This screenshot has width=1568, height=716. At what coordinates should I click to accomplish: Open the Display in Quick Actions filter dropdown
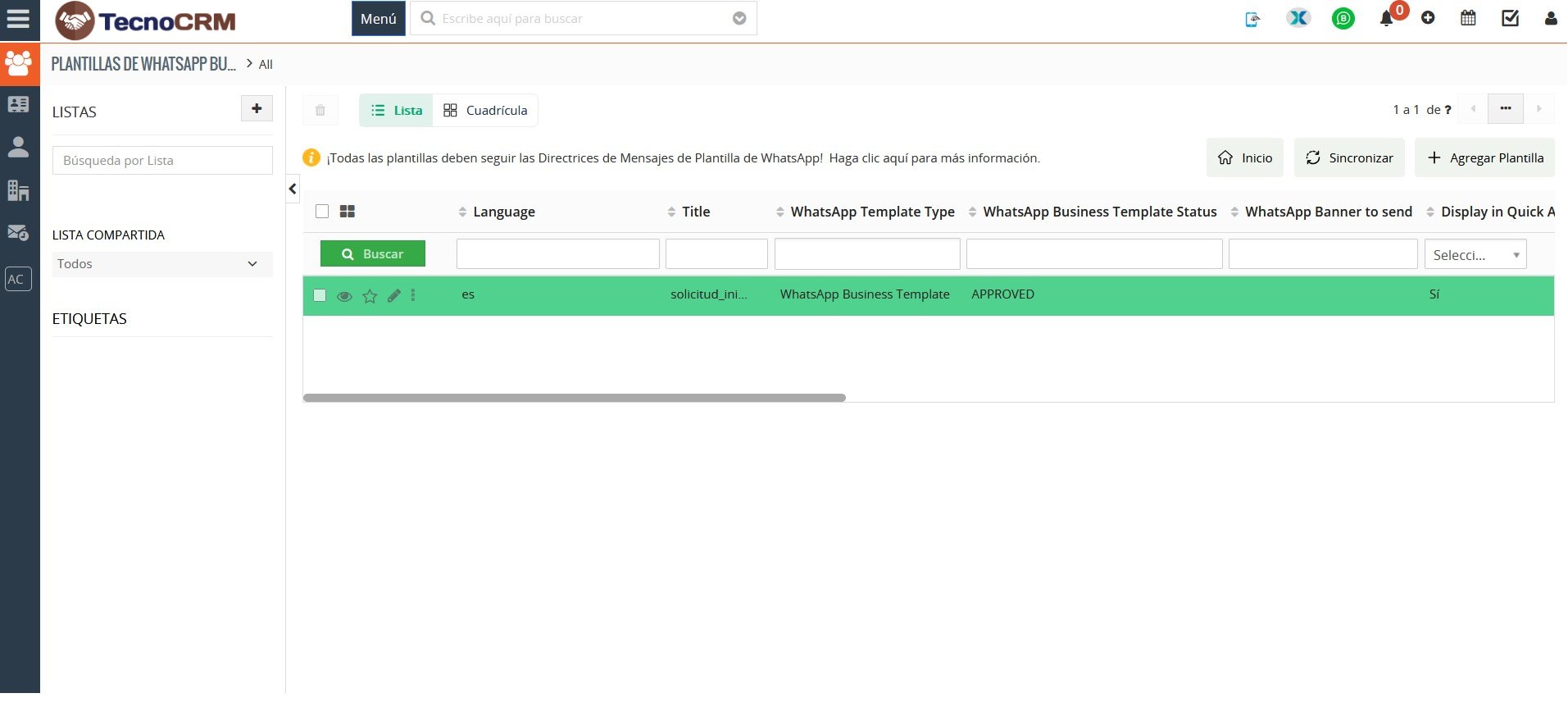pos(1475,255)
